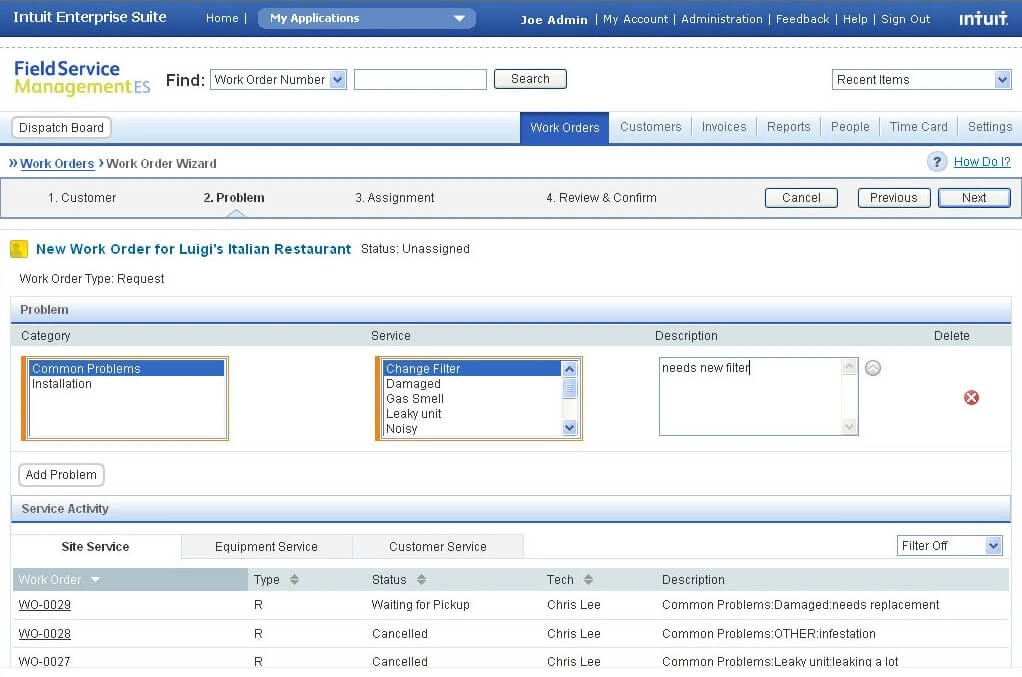Toggle Work Order column sort arrow
The height and width of the screenshot is (677, 1022).
point(96,579)
